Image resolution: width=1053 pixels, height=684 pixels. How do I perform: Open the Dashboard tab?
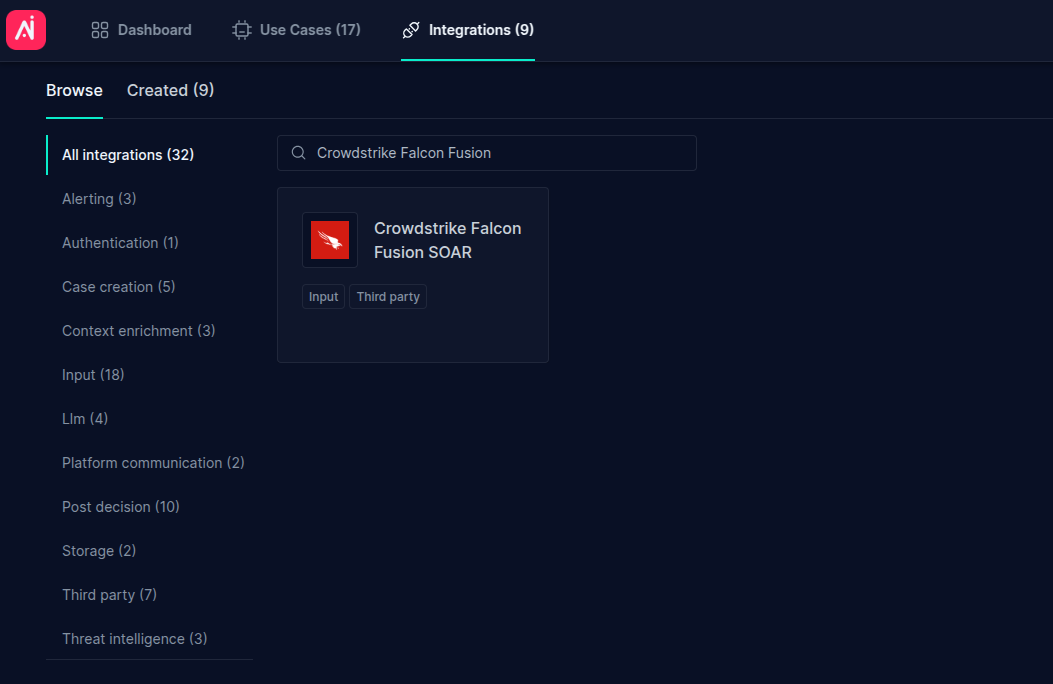[x=142, y=30]
